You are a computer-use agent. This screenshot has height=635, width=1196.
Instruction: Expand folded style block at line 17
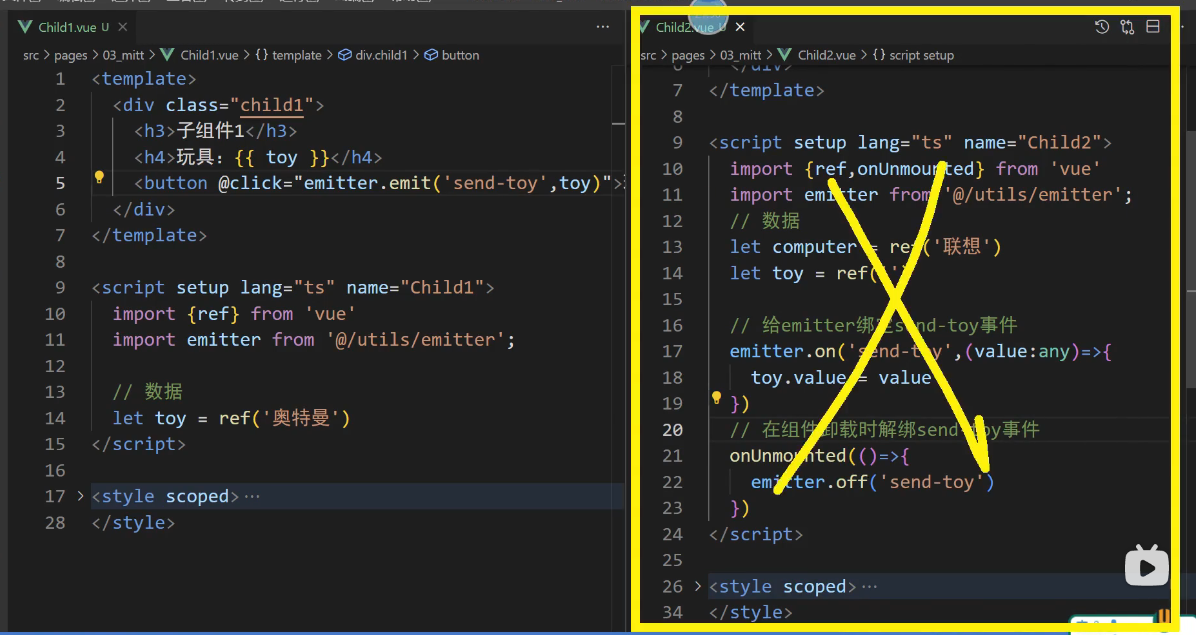coord(80,495)
